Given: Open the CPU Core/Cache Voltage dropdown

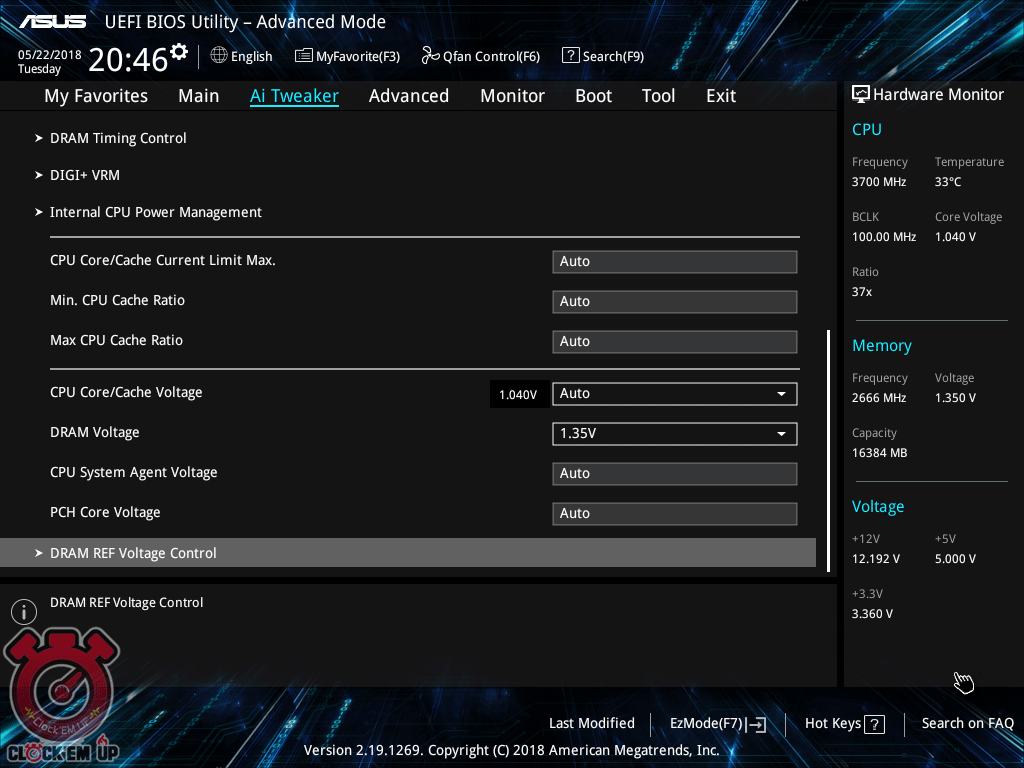Looking at the screenshot, I should tap(674, 394).
